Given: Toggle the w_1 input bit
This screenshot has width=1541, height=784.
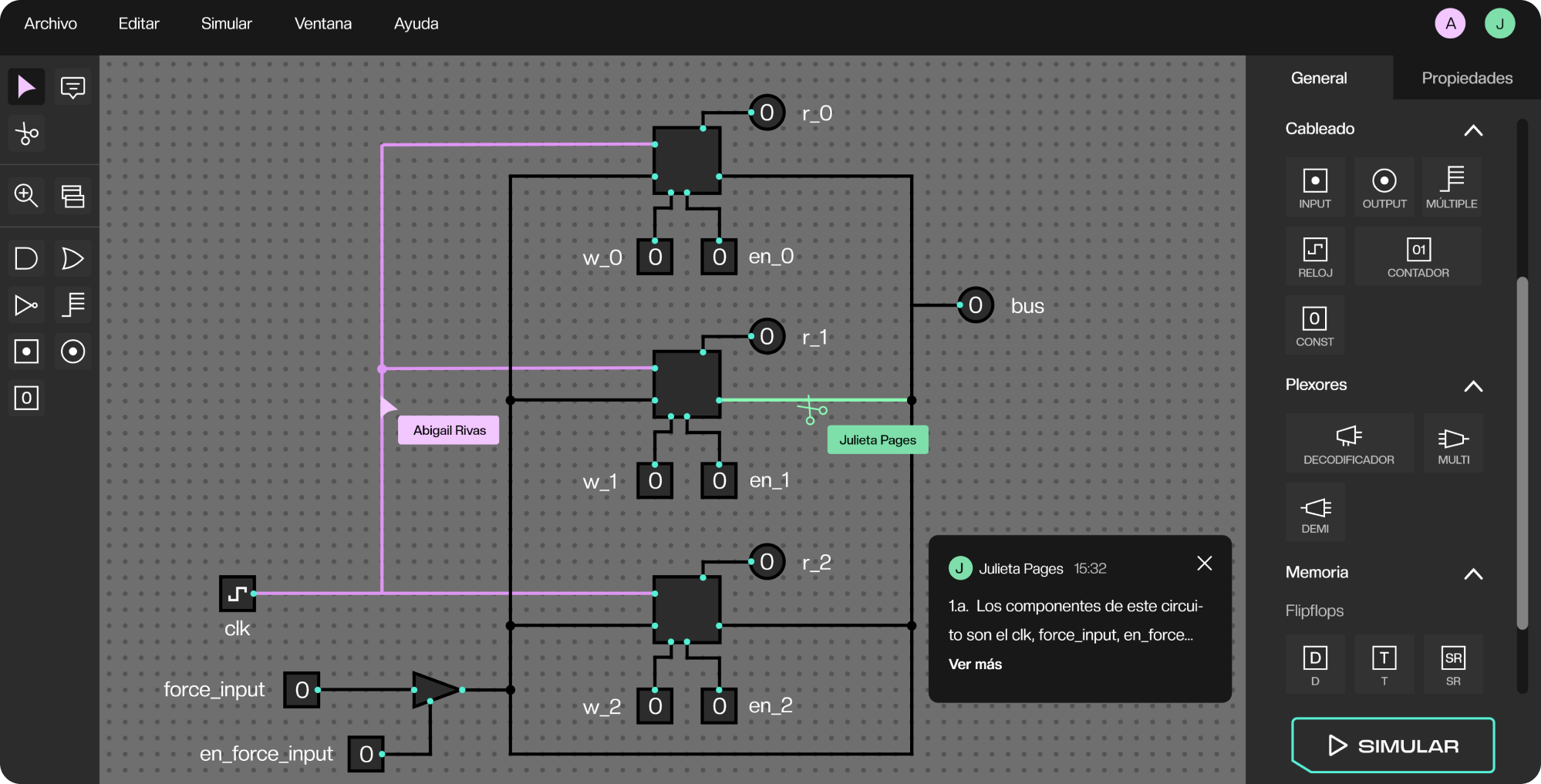Looking at the screenshot, I should 655,481.
